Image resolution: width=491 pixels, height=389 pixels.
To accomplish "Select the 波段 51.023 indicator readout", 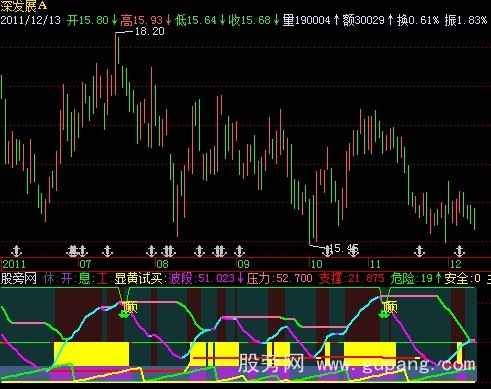I will click(206, 278).
